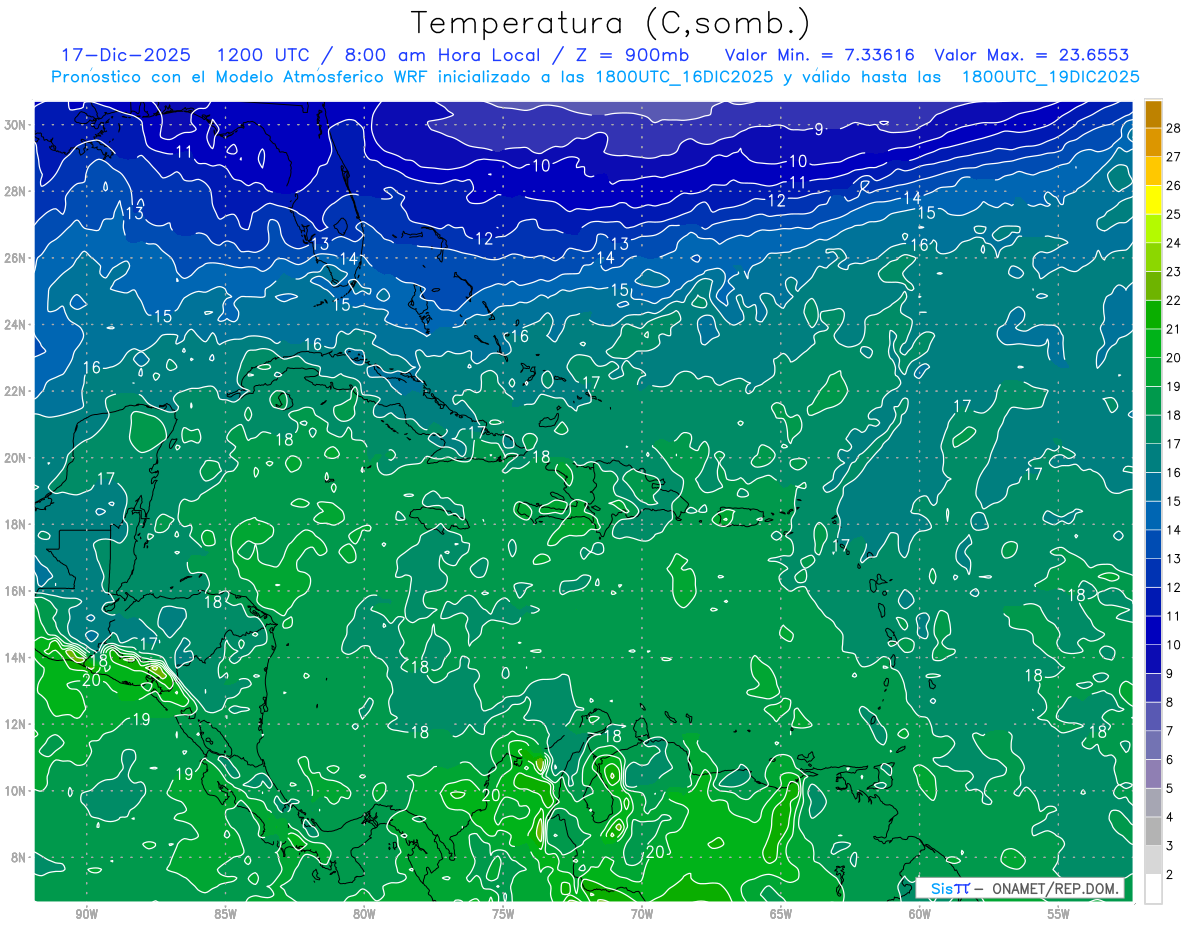Click the '6' label on the color scale
The height and width of the screenshot is (927, 1200).
(x=1171, y=760)
